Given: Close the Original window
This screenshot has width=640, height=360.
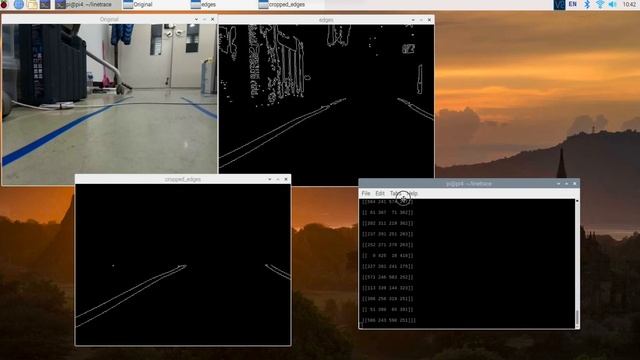Looking at the screenshot, I should point(213,19).
